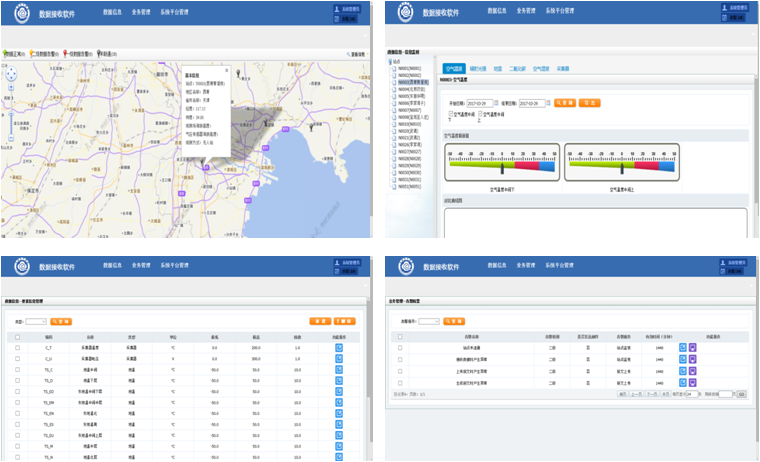Click orange search button in monitoring panel
This screenshot has height=462, width=760.
565,103
